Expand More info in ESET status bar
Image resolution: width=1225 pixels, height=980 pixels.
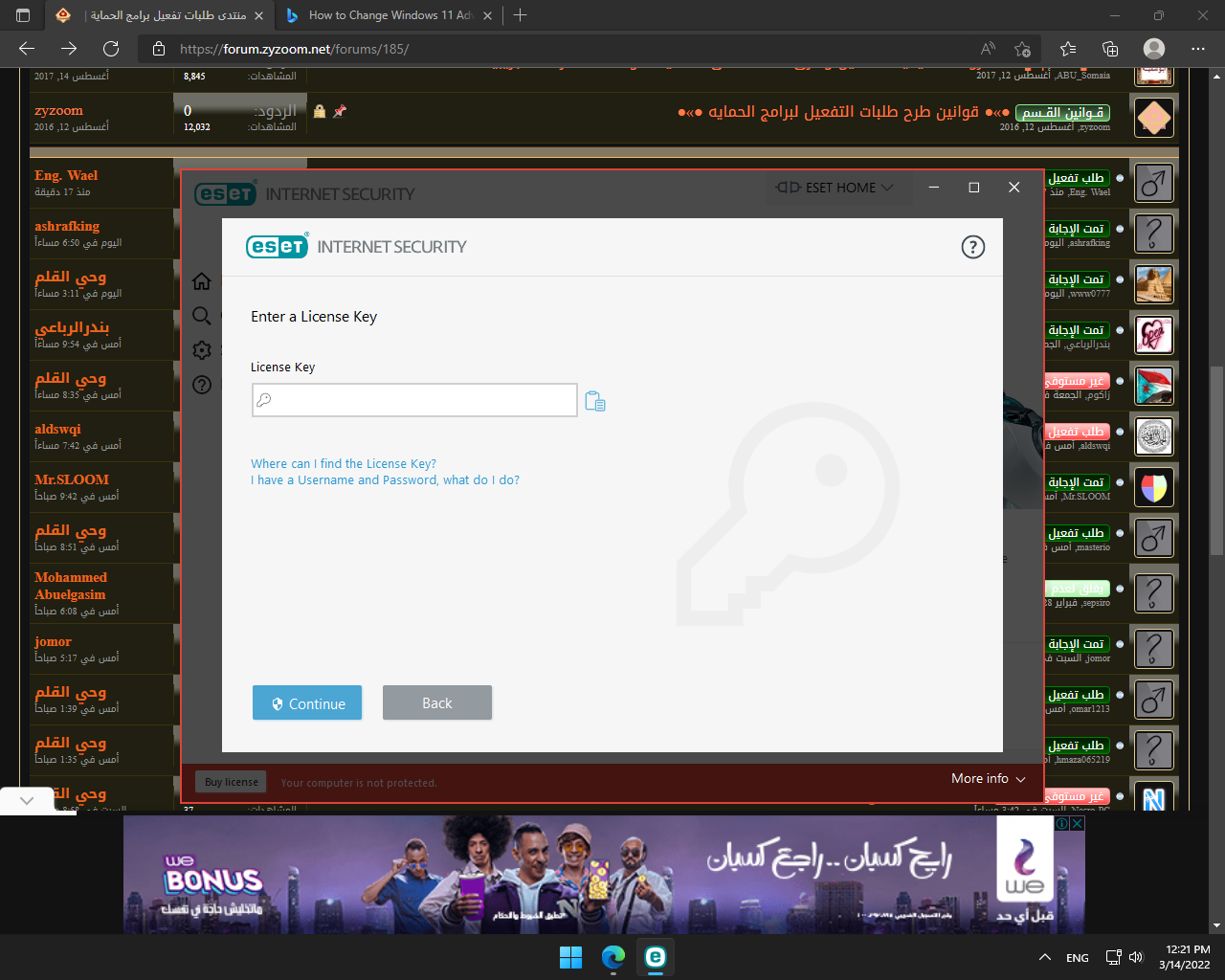click(x=989, y=779)
